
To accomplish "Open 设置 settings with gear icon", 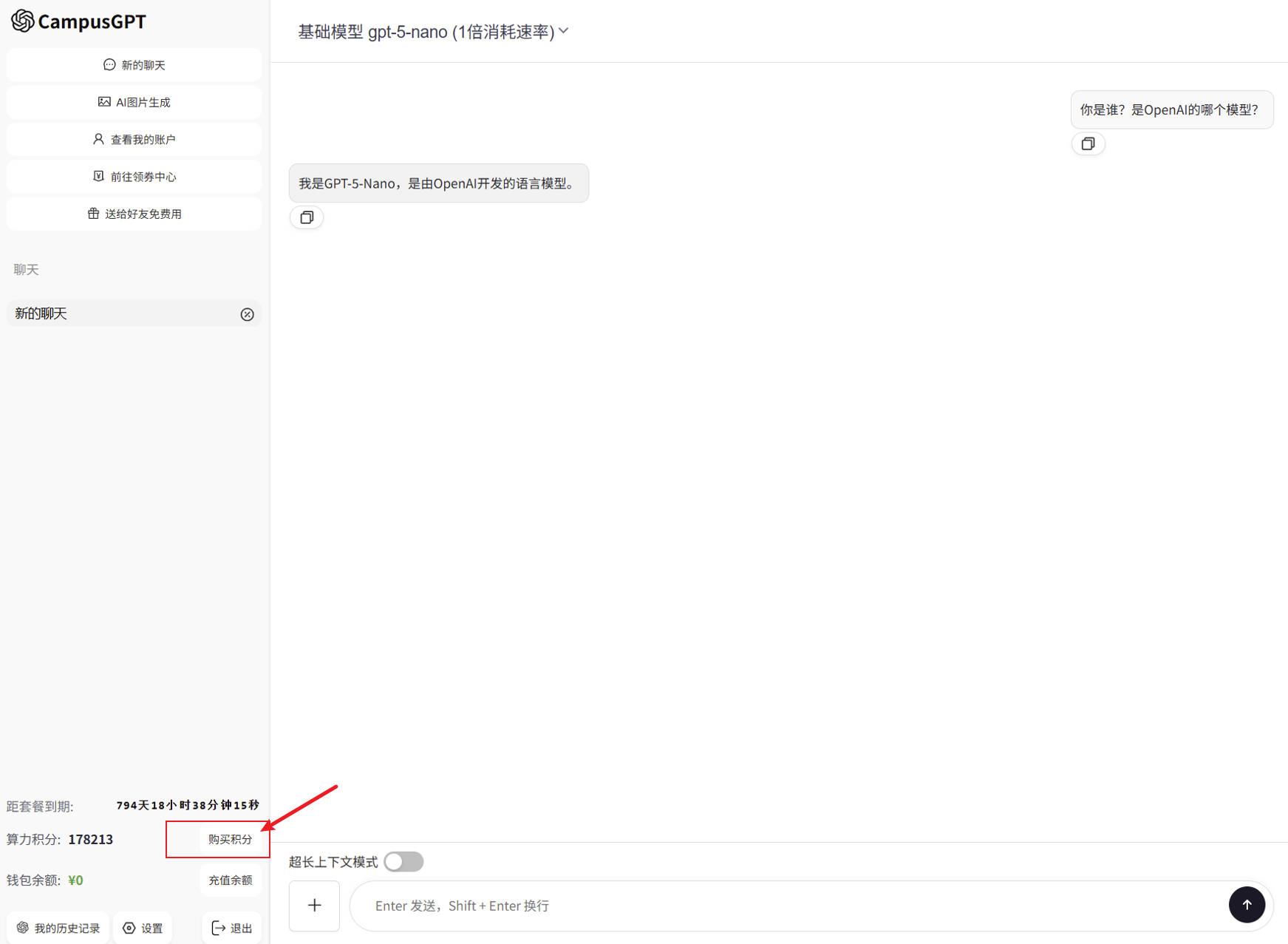I will pyautogui.click(x=143, y=928).
